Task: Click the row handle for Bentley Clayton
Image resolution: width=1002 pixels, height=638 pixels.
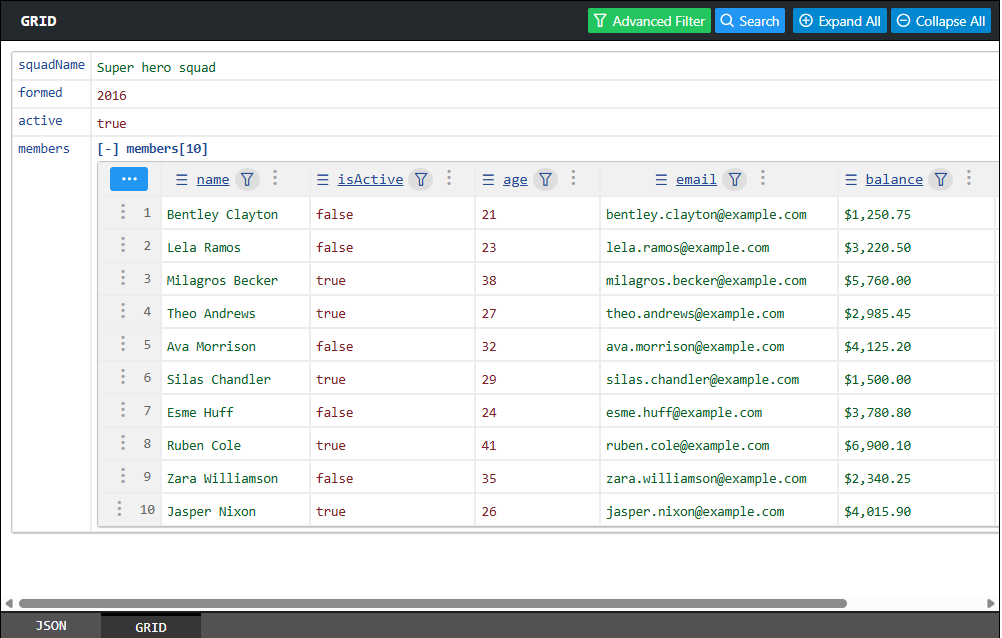Action: (123, 212)
